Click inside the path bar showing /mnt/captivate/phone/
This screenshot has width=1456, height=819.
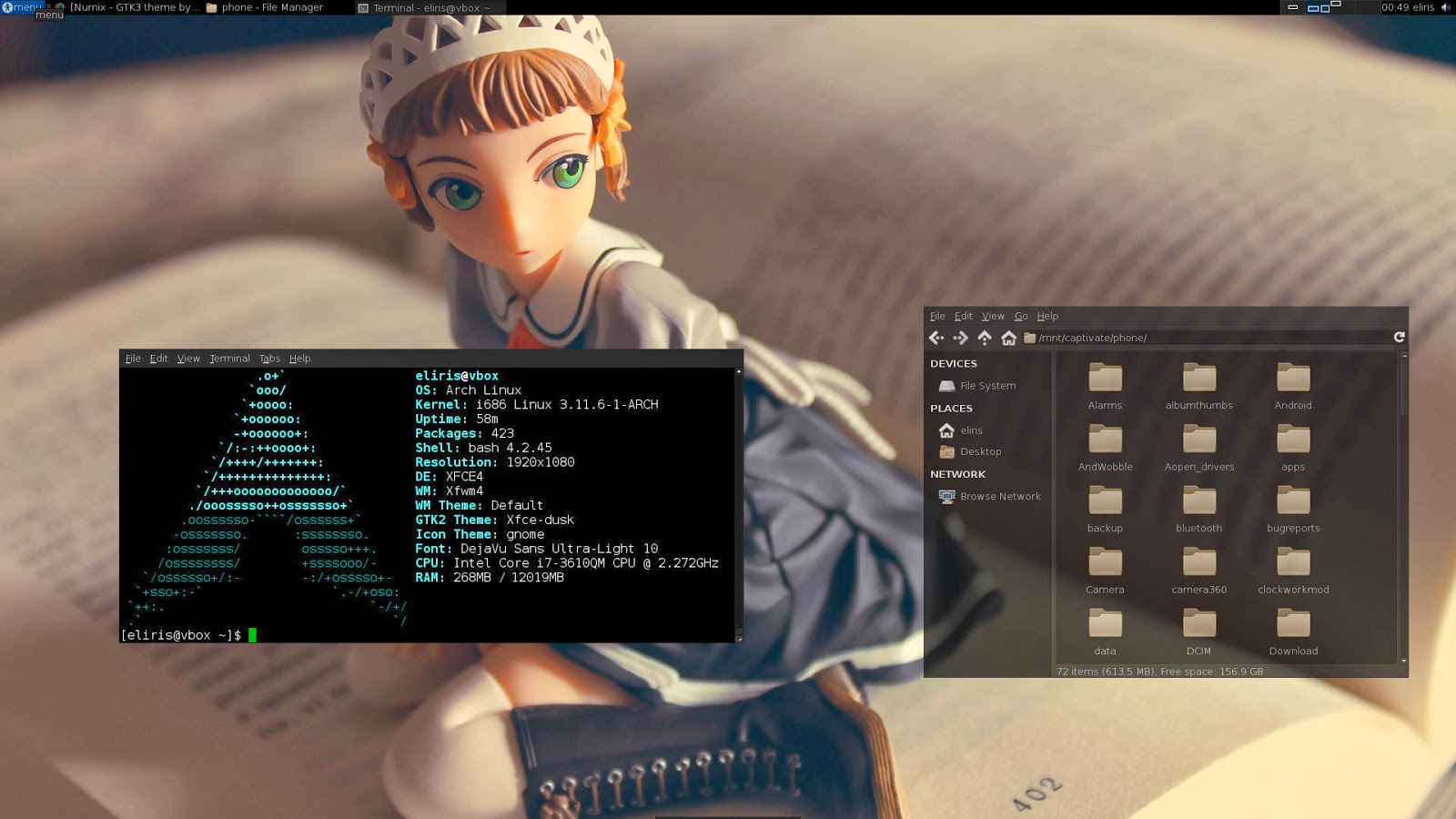(1137, 337)
